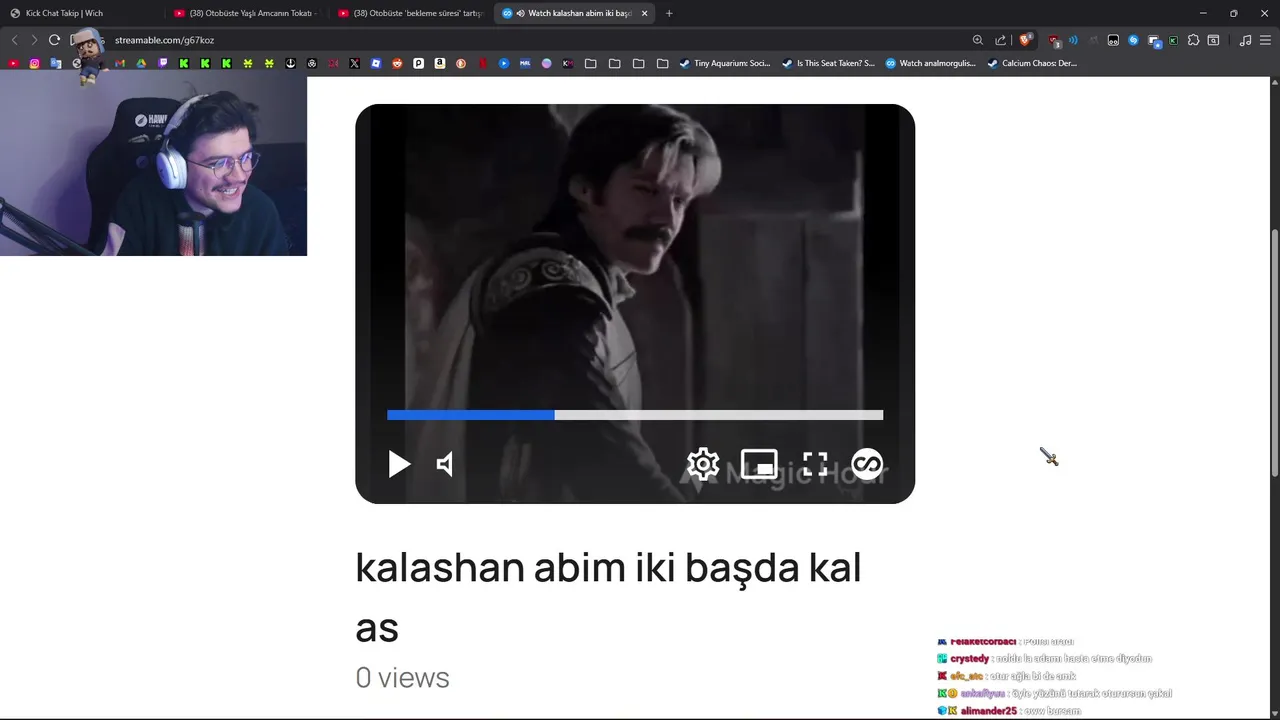Click the share page icon
Image resolution: width=1280 pixels, height=720 pixels.
tap(1001, 40)
